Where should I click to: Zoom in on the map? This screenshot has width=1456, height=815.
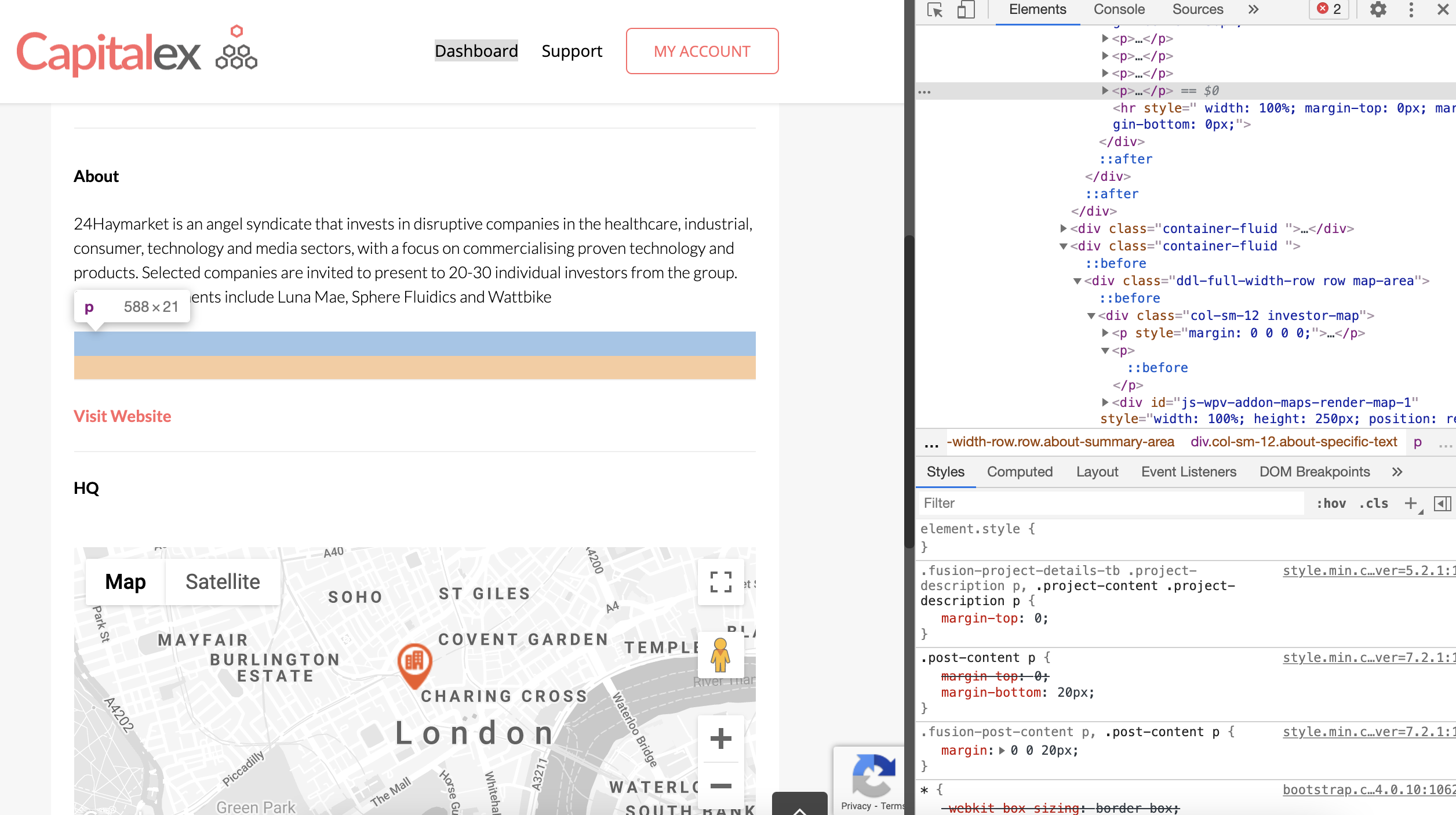tap(720, 738)
